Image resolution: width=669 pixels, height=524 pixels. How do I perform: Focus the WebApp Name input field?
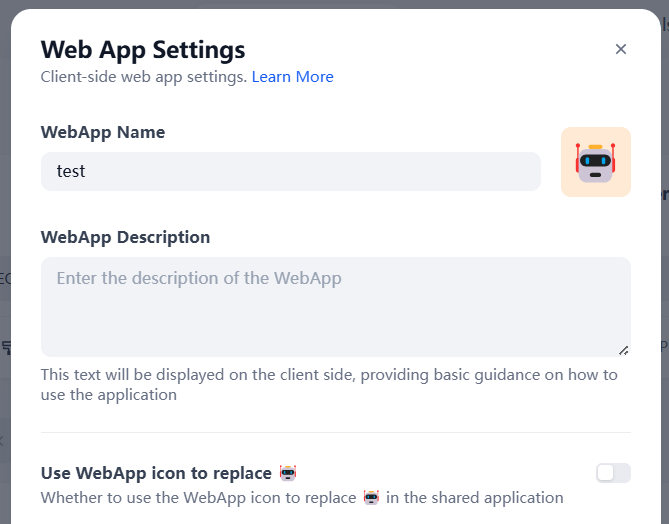pos(290,171)
